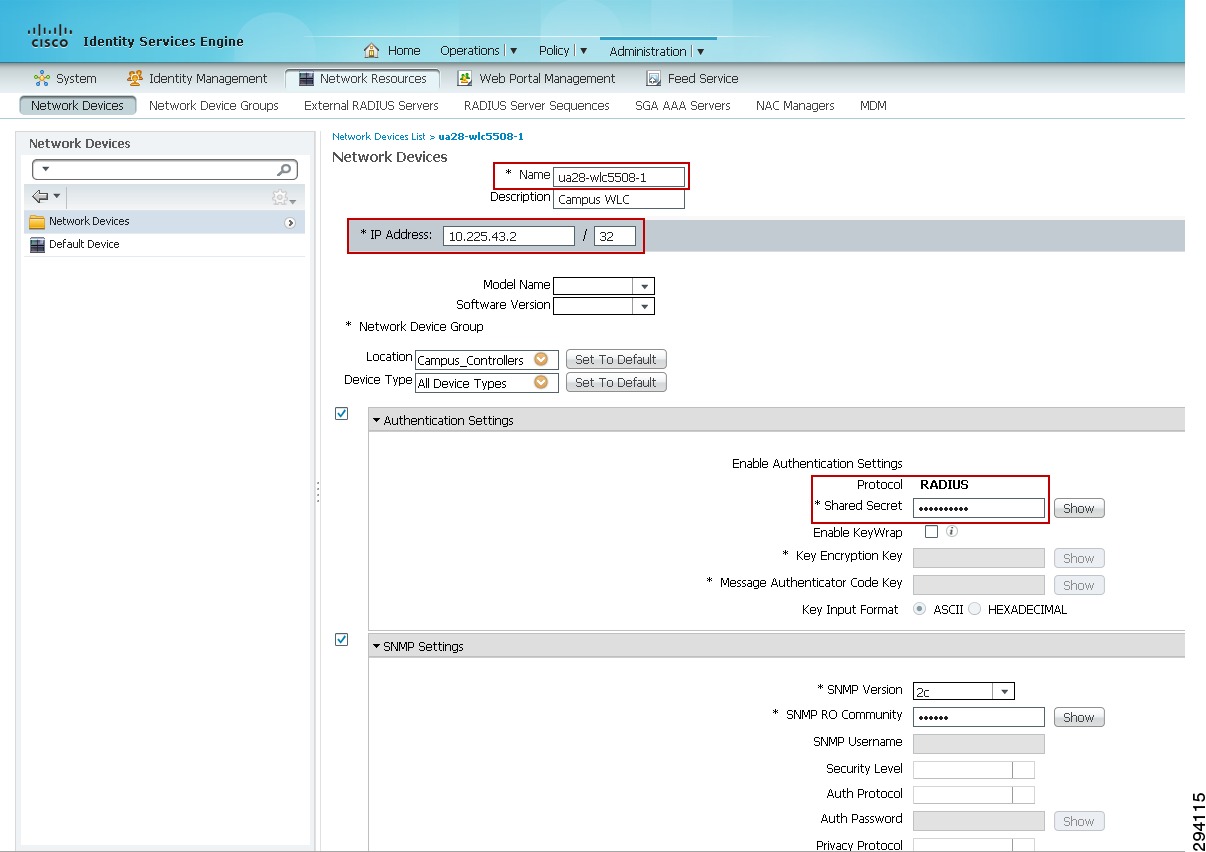
Task: Select Network Devices in the tree
Action: coord(89,222)
